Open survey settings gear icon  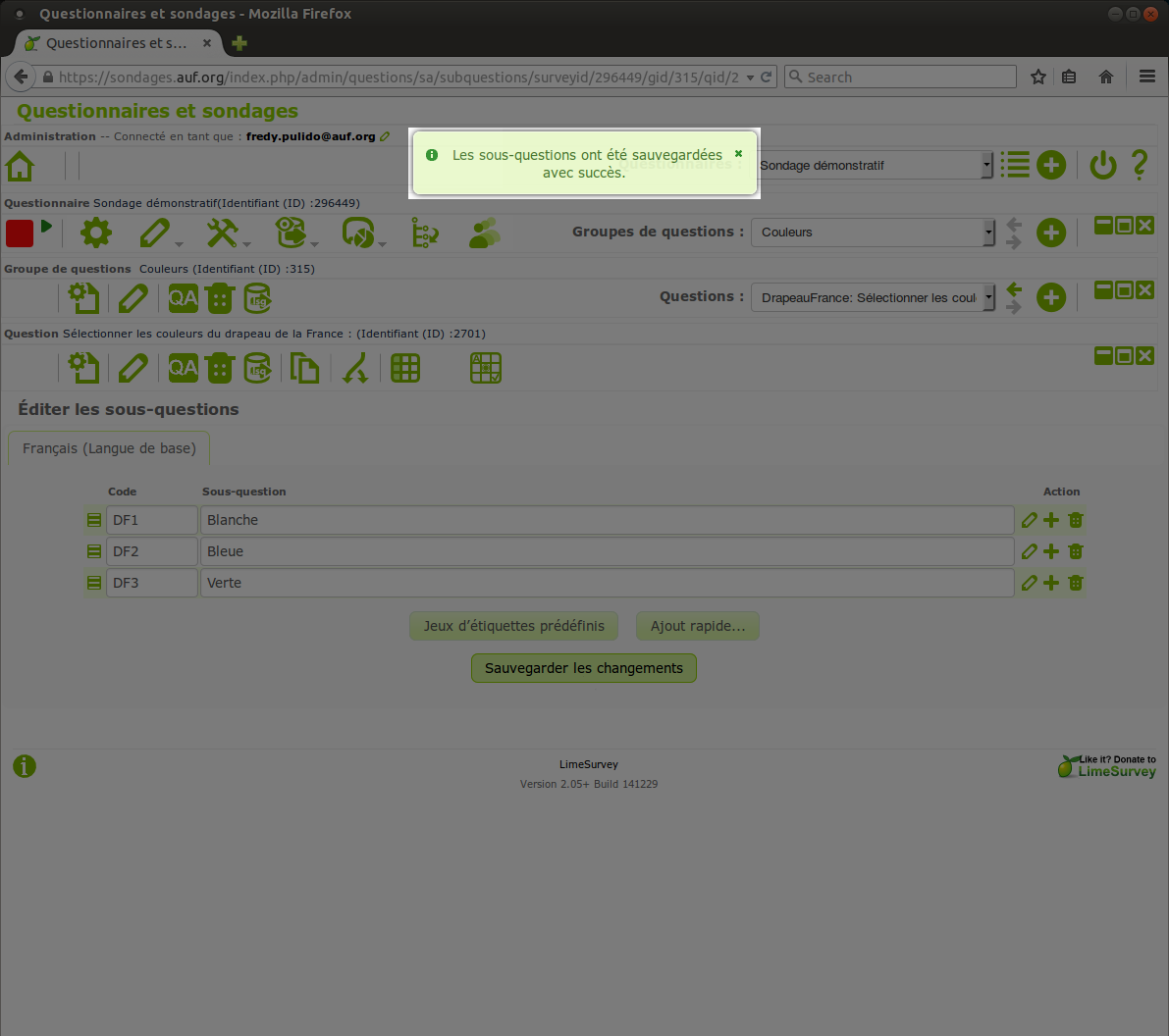(x=96, y=233)
